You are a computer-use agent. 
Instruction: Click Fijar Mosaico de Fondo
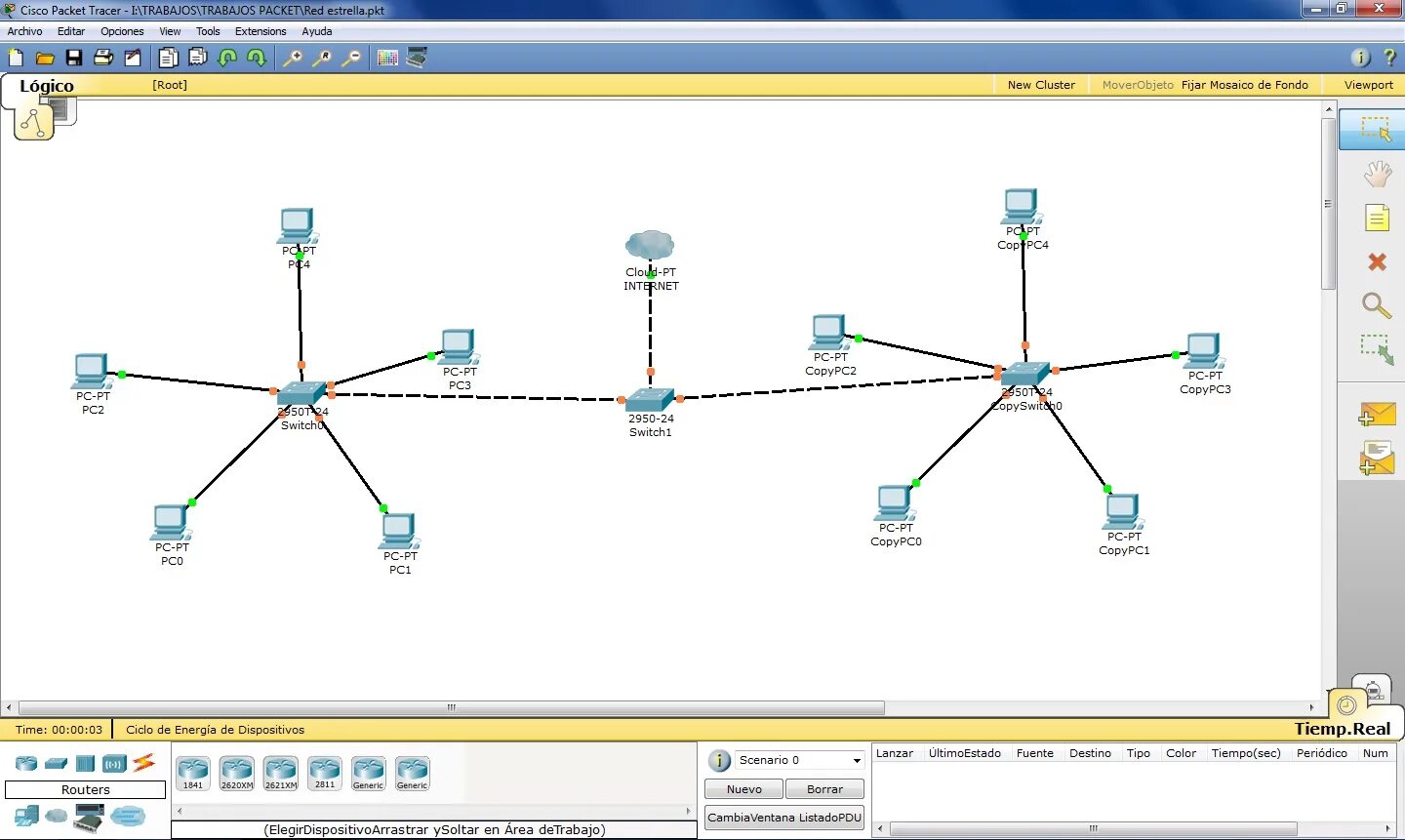click(x=1244, y=85)
